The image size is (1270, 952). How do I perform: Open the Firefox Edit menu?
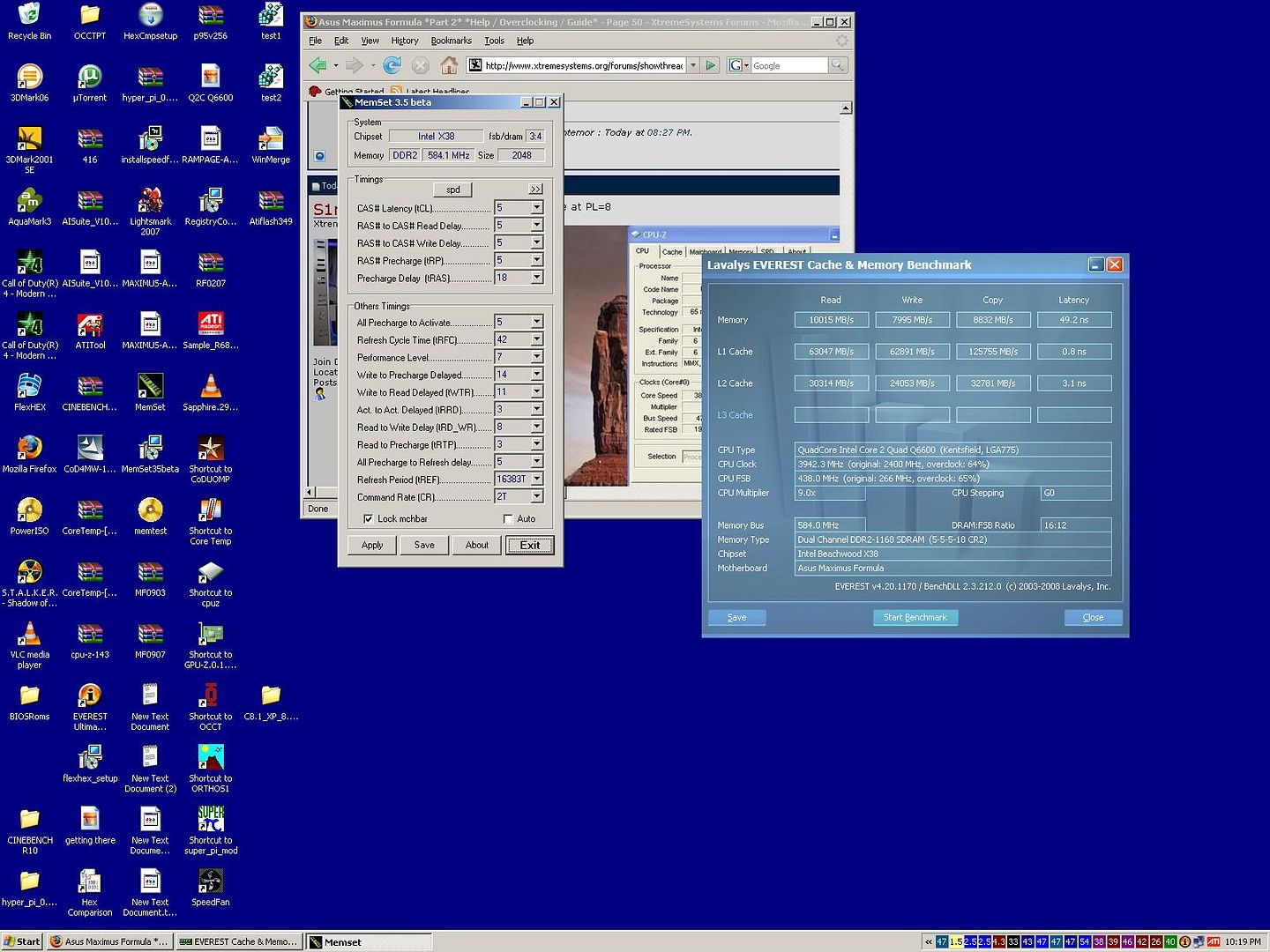point(341,41)
